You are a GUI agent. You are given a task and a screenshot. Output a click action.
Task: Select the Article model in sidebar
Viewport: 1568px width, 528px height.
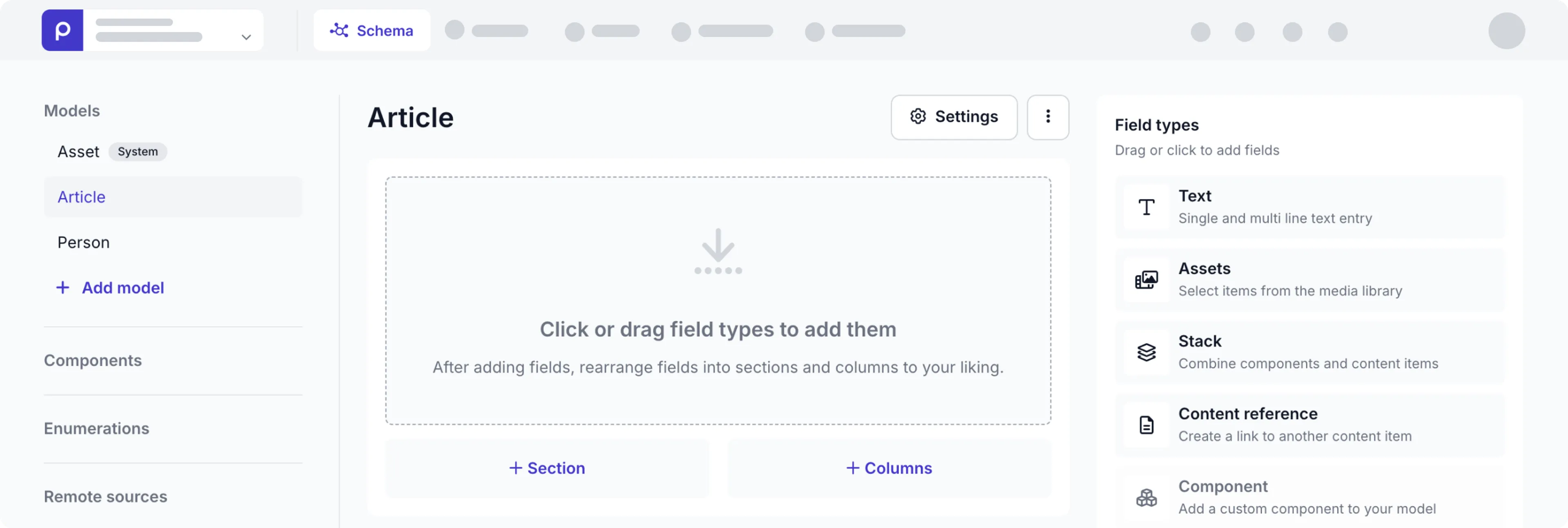tap(82, 197)
